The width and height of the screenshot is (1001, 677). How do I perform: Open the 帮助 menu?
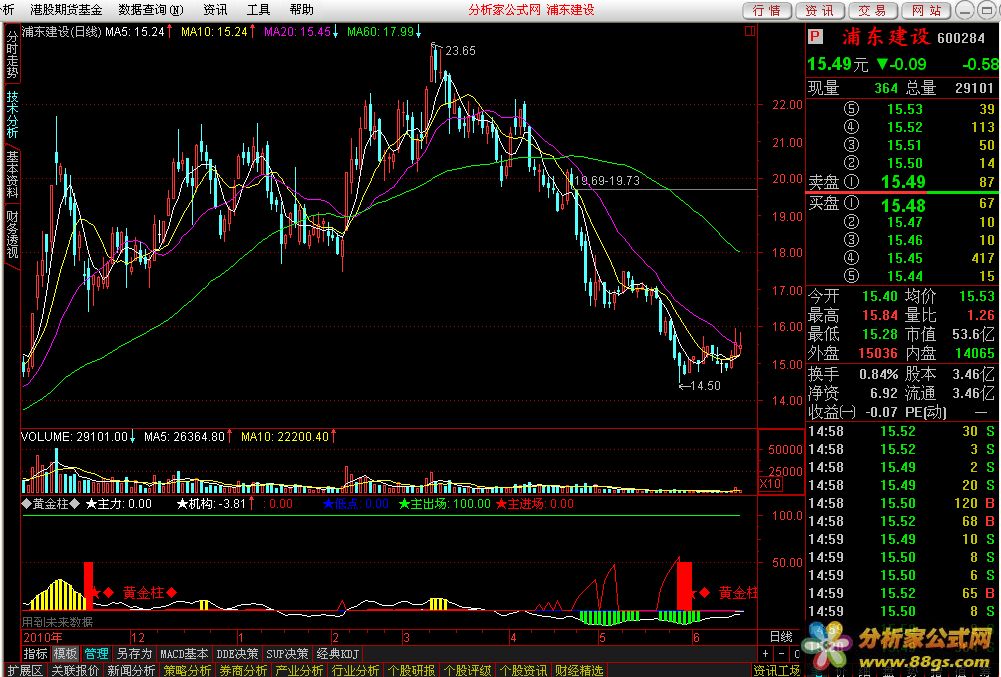tap(301, 10)
